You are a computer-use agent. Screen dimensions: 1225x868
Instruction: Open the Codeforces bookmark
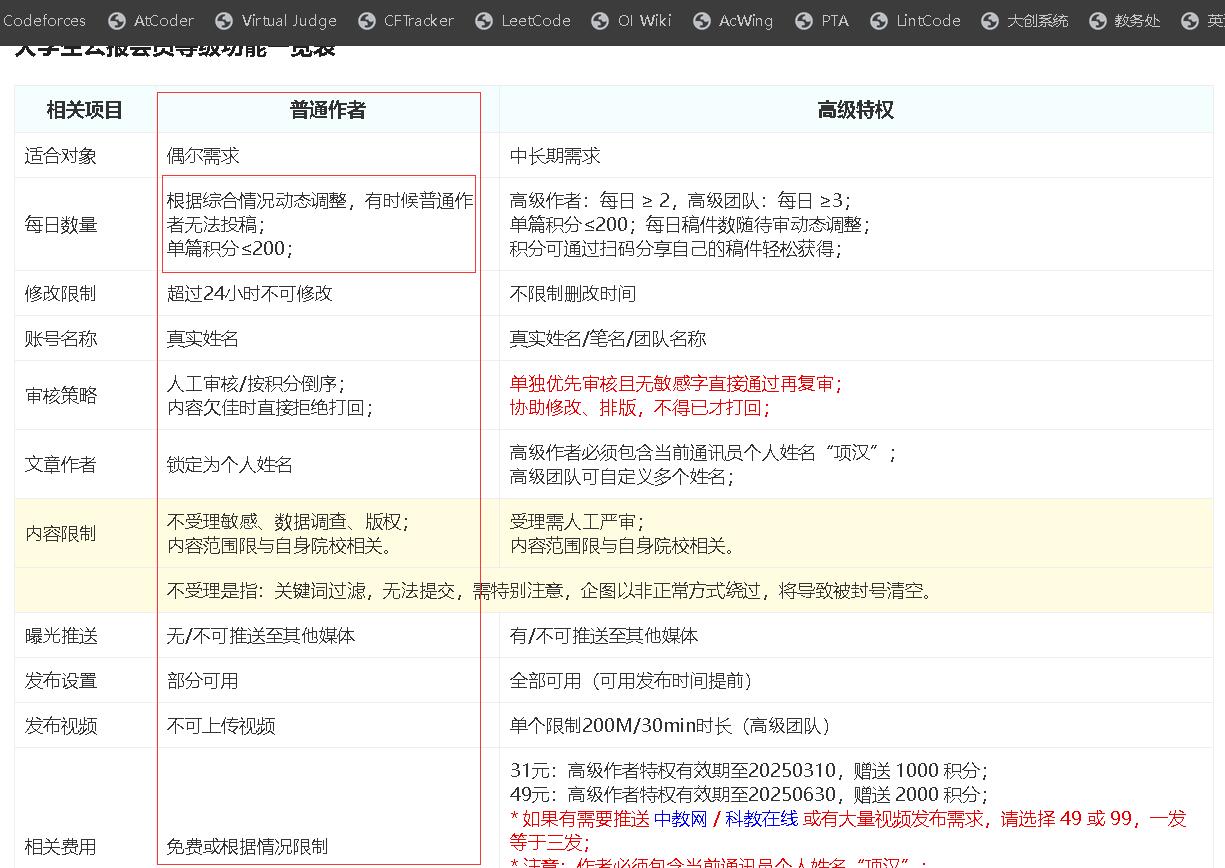coord(44,21)
